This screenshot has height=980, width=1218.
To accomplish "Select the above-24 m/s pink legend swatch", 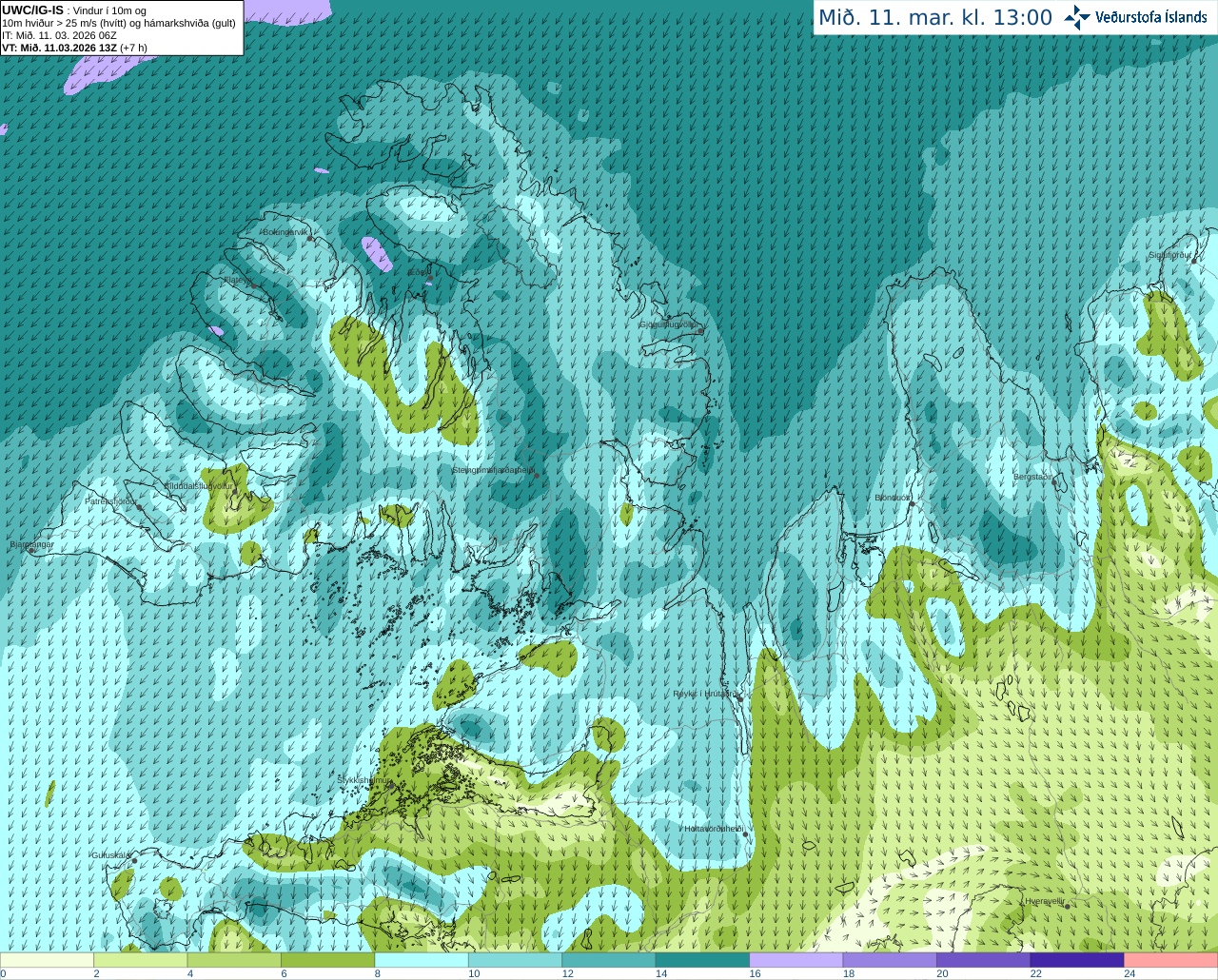I will pyautogui.click(x=1171, y=960).
